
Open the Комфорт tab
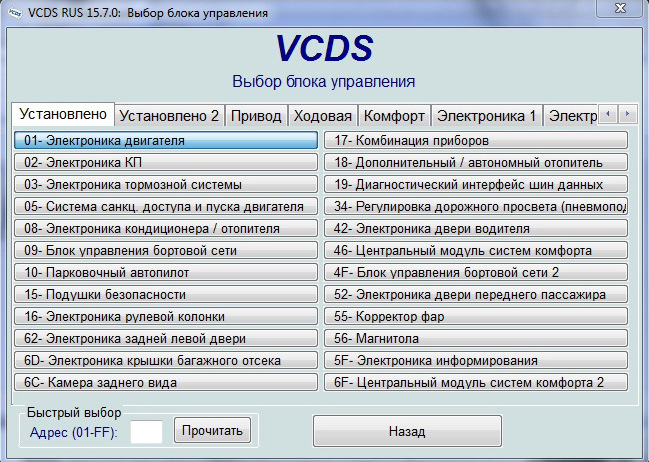(394, 116)
